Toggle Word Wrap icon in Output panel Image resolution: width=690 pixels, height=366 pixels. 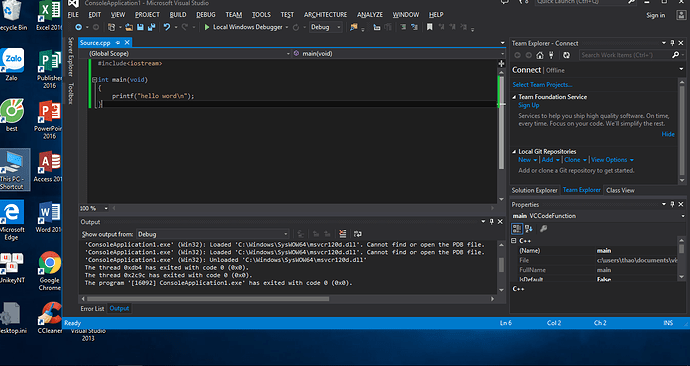click(358, 234)
